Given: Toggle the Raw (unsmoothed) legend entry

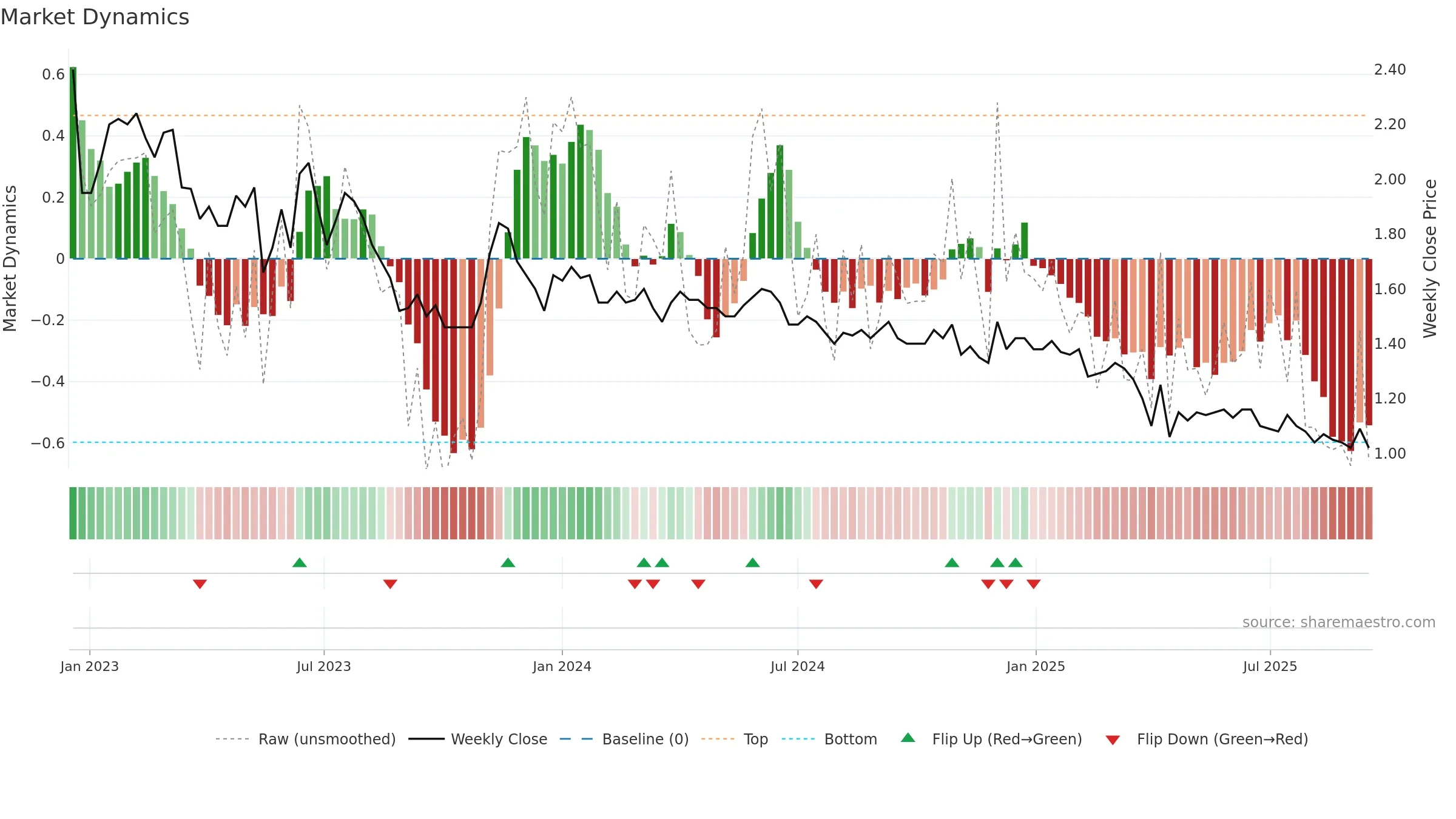Looking at the screenshot, I should 306,739.
